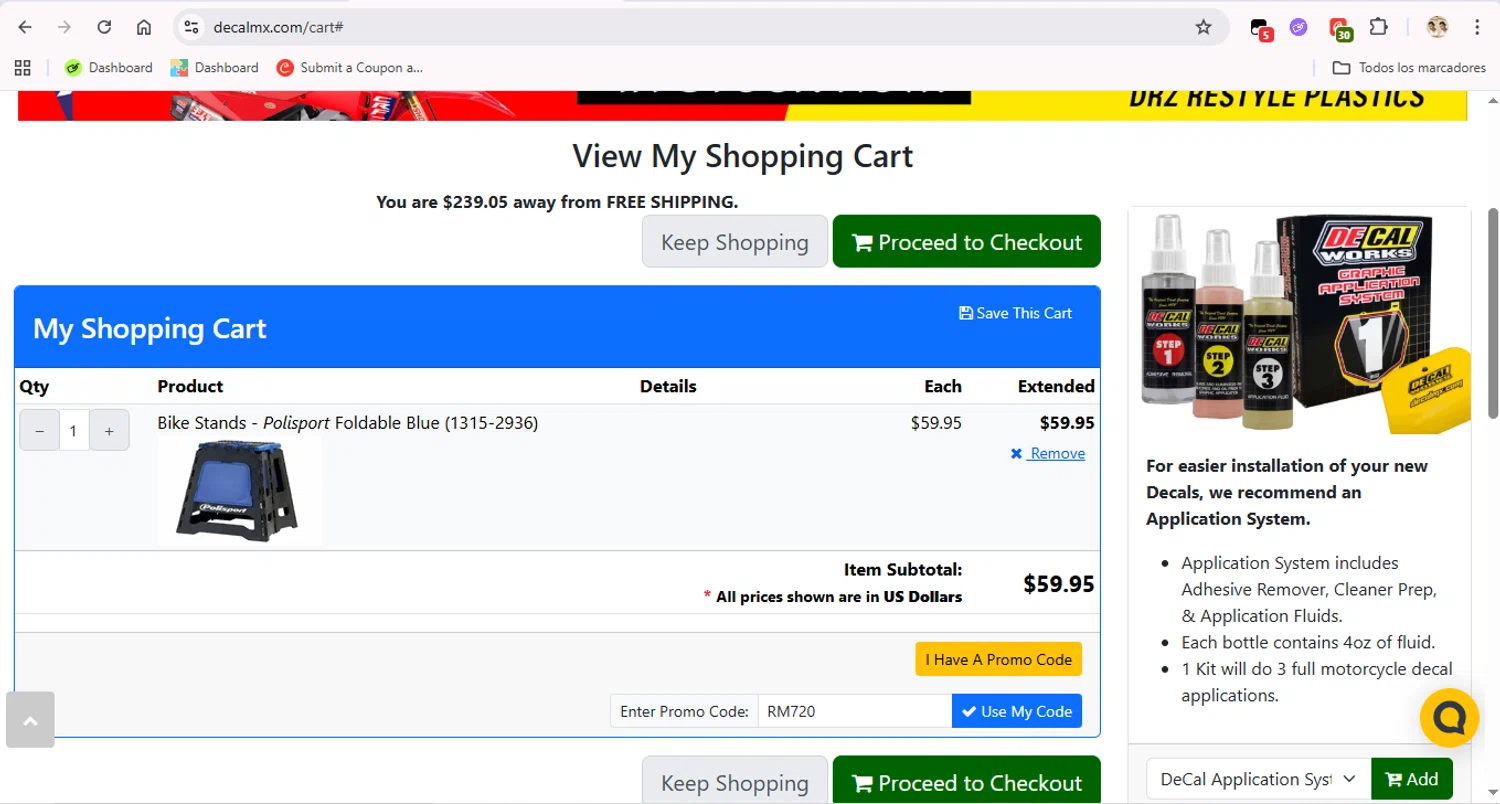This screenshot has width=1500, height=804.
Task: Click the scroll-to-top arrow button
Action: 30,719
